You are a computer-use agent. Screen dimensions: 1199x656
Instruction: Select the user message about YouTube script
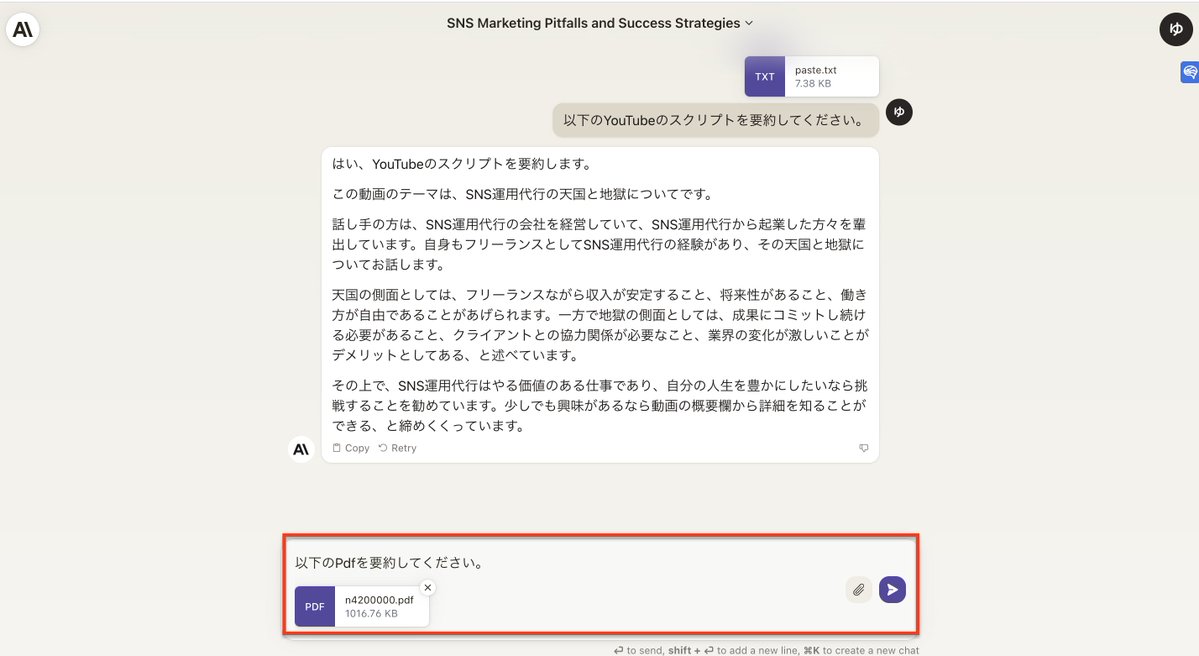pyautogui.click(x=715, y=120)
